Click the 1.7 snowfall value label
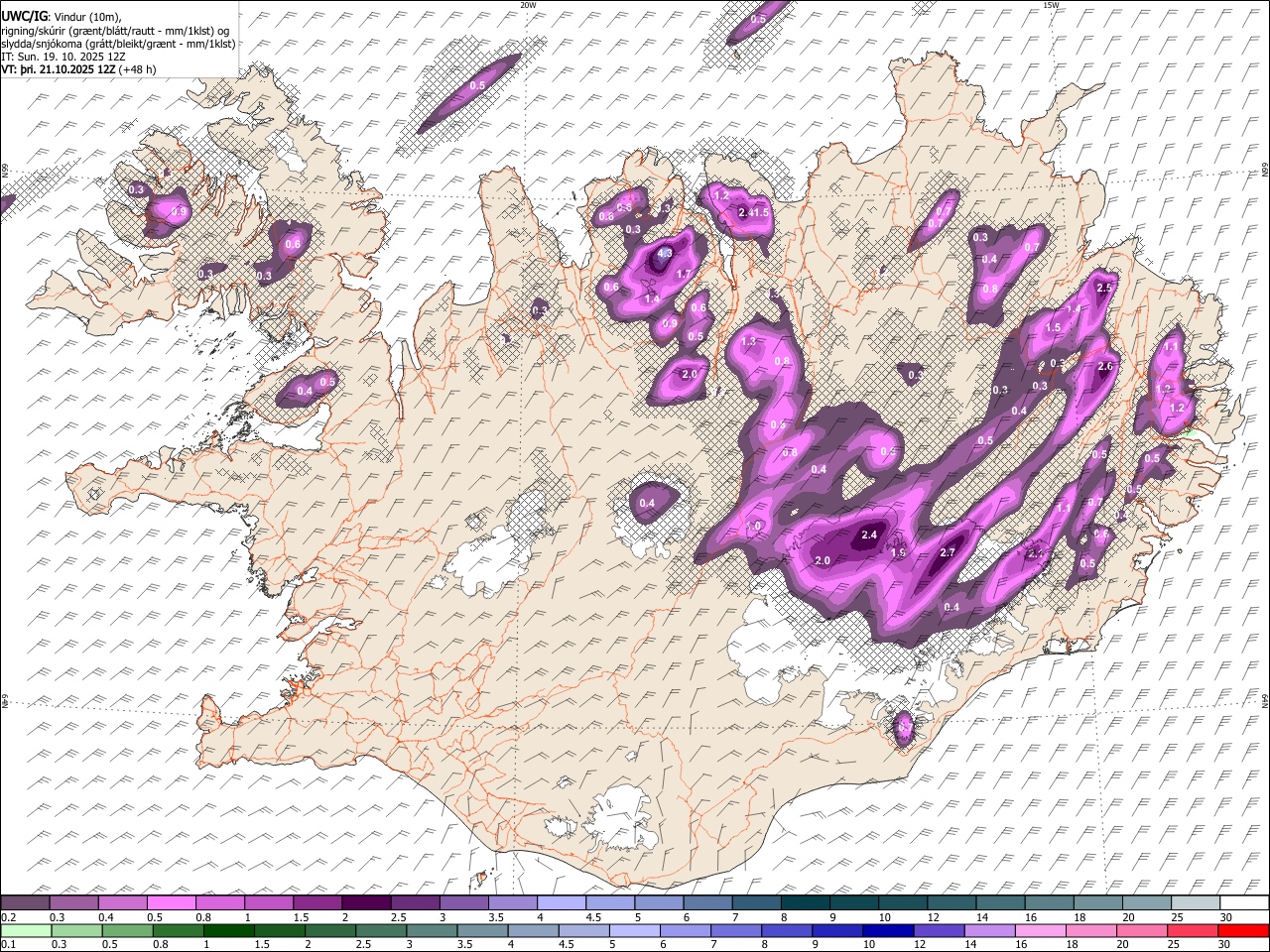 click(x=683, y=275)
